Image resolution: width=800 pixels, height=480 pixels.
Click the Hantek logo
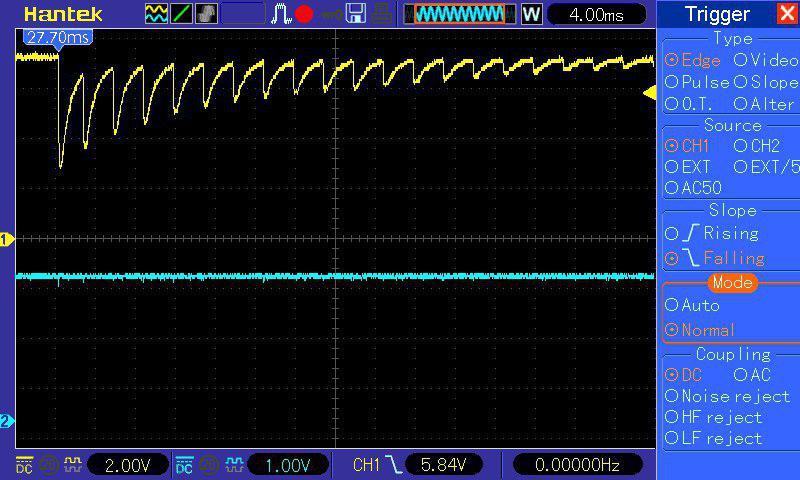tap(63, 14)
